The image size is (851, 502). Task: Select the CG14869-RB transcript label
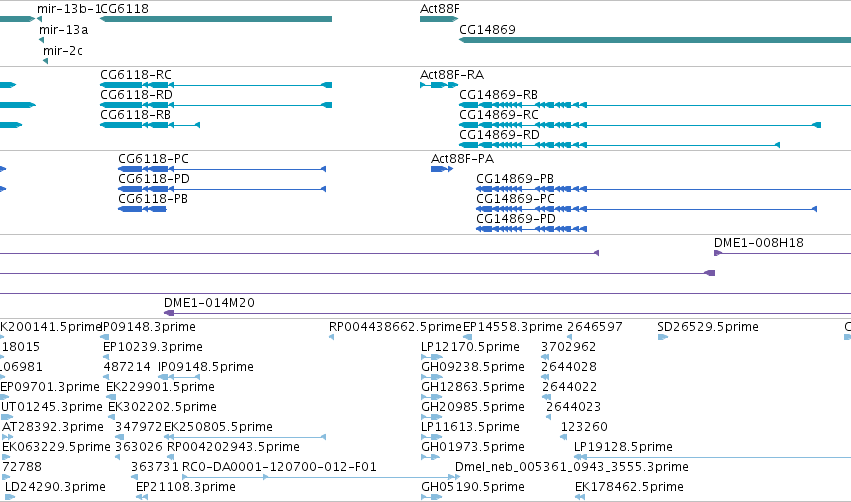click(498, 95)
